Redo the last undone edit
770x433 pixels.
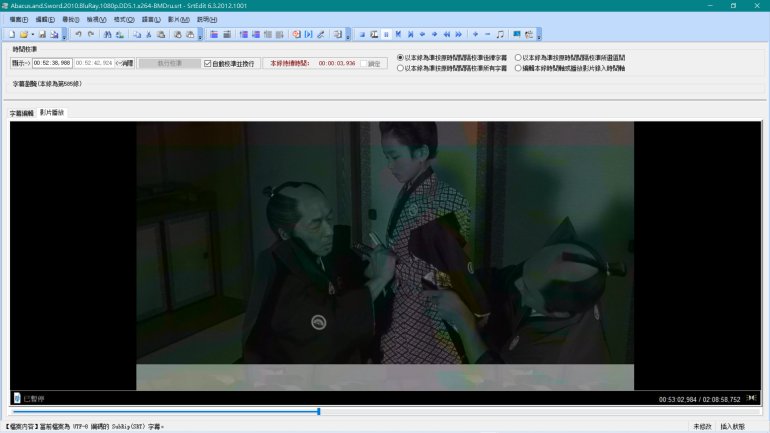[x=91, y=34]
